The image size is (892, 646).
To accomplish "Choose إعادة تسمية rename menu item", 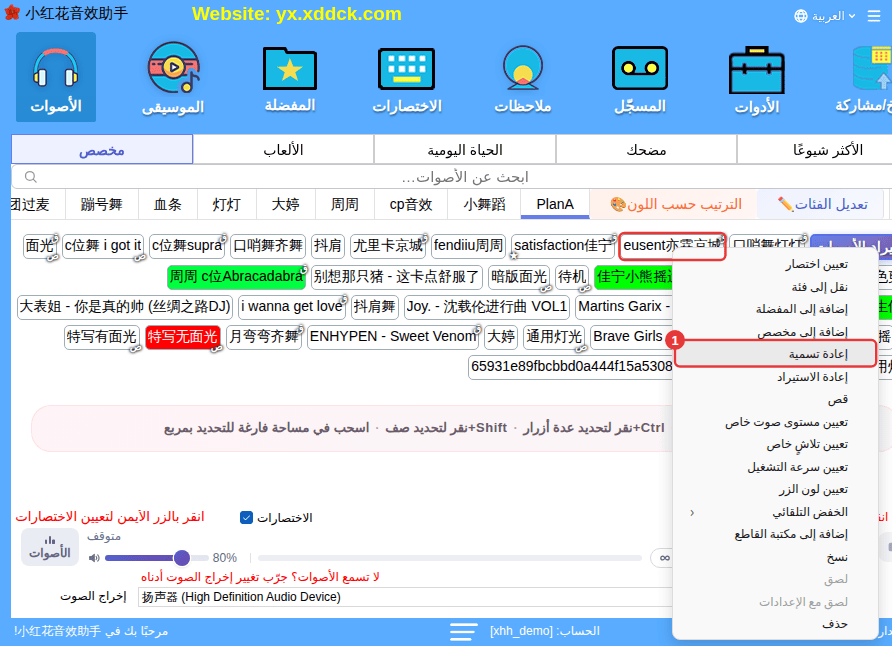I will [774, 354].
